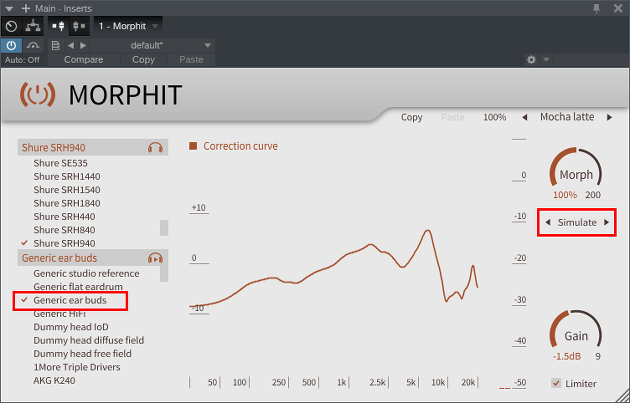Choose Shure SRH1840 from the list
Viewport: 630px width, 403px height.
tap(67, 203)
